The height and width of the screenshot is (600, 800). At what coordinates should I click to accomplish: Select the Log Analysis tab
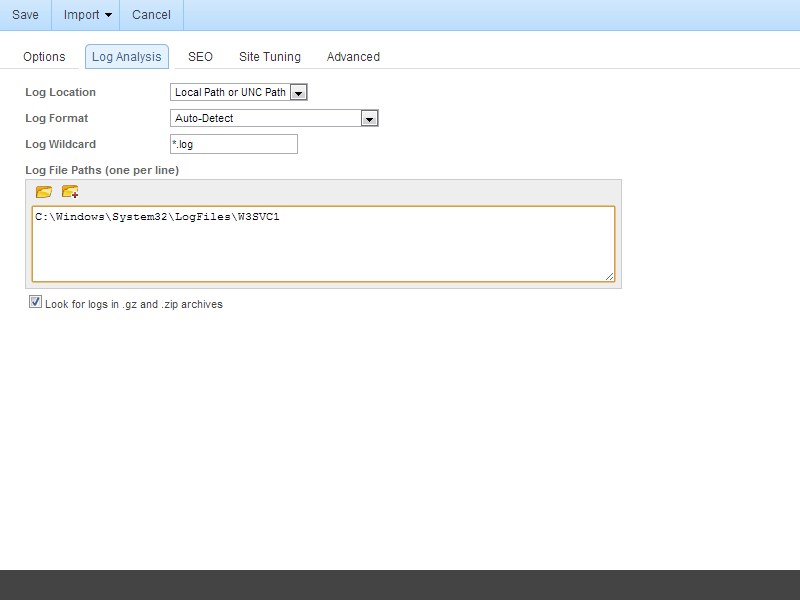coord(126,57)
